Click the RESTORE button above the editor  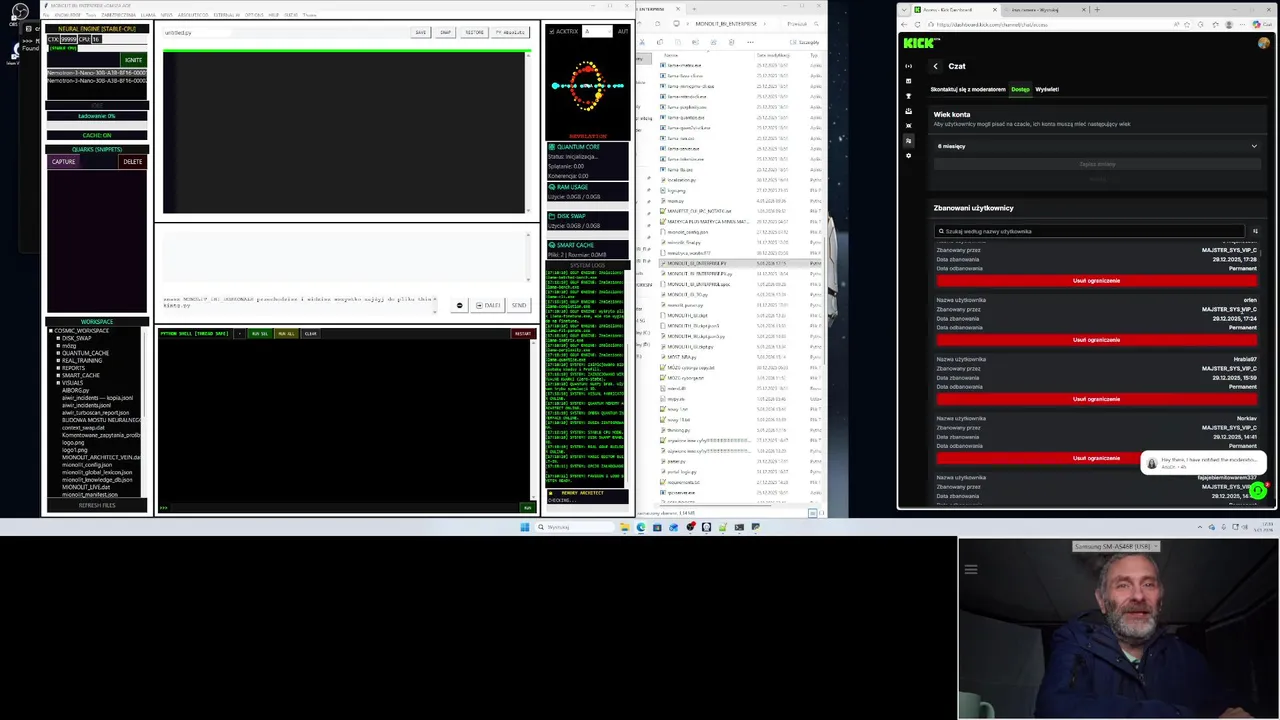click(474, 32)
